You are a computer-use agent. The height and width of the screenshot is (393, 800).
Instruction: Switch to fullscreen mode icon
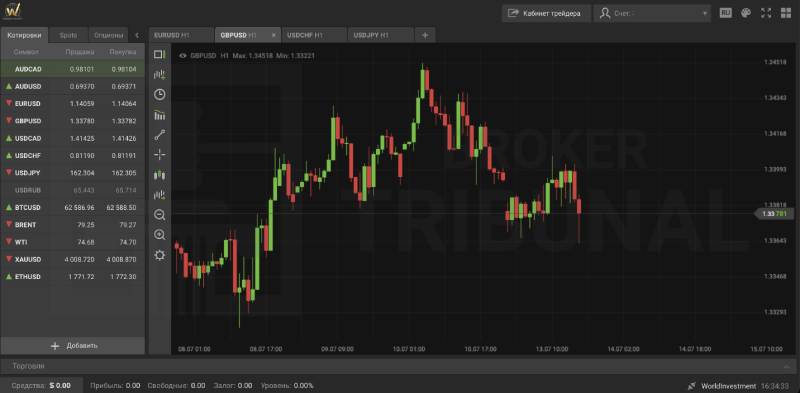766,13
